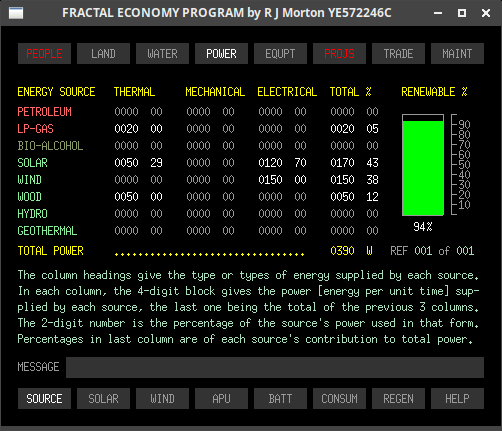
Task: Select the WIND energy source row label
Action: [x=29, y=180]
